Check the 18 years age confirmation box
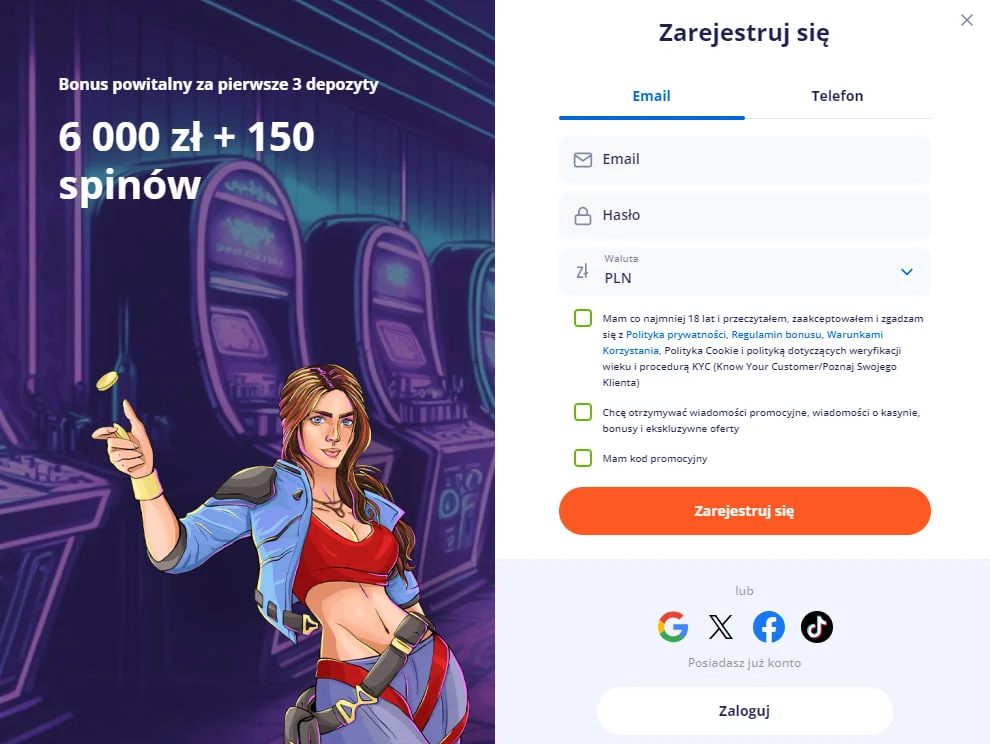The height and width of the screenshot is (744, 990). pos(583,318)
